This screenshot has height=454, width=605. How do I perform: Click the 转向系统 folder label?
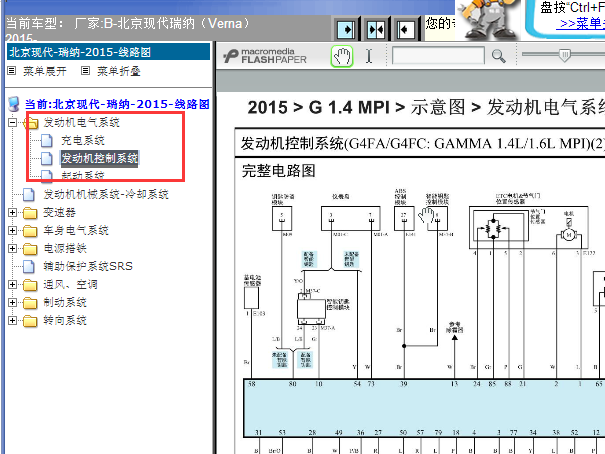pos(65,321)
